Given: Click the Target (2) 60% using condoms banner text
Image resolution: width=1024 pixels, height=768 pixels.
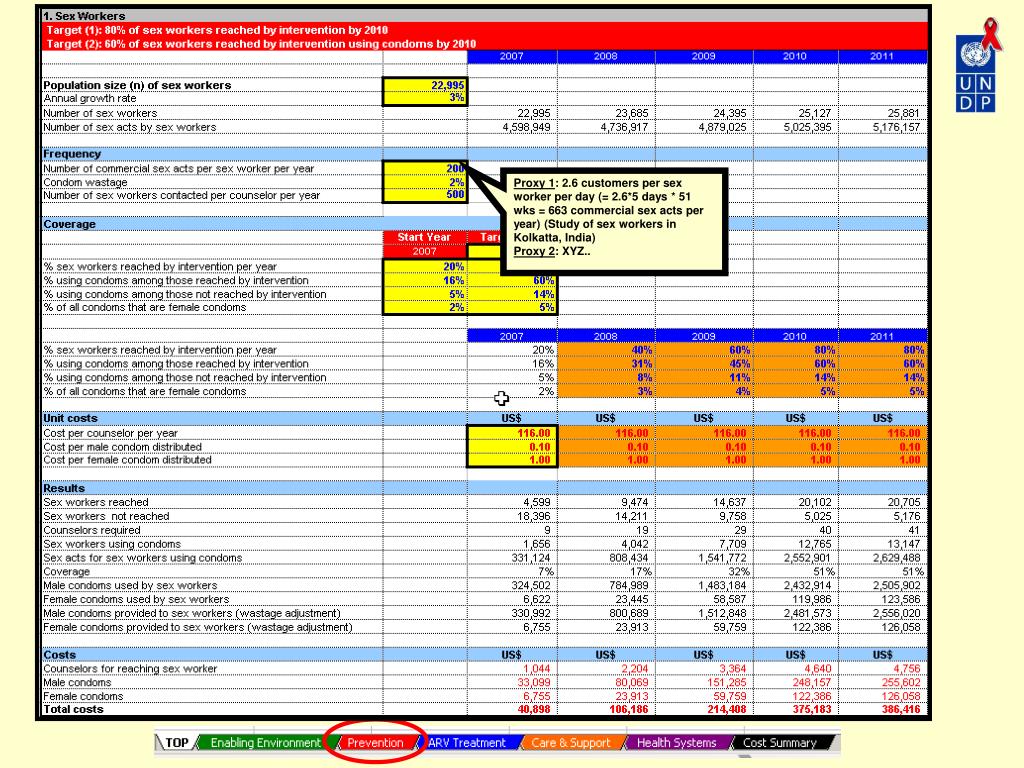Looking at the screenshot, I should point(261,44).
